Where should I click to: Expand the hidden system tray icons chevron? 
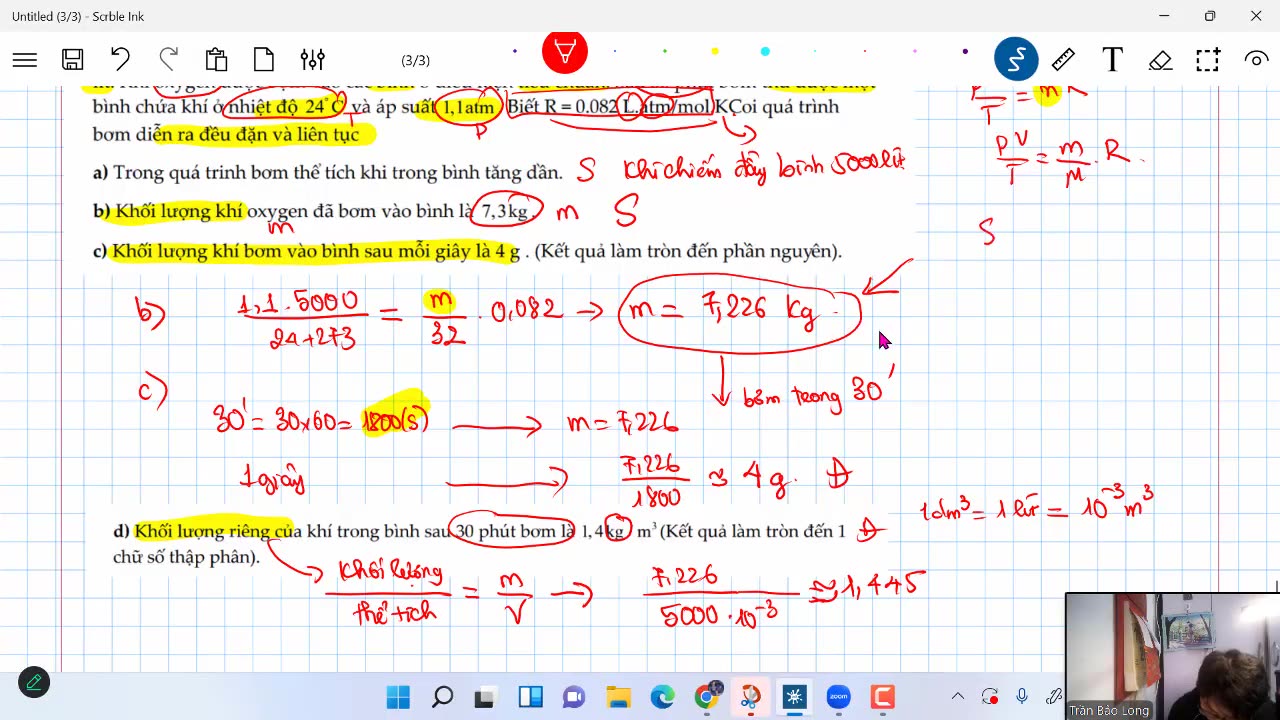click(958, 697)
